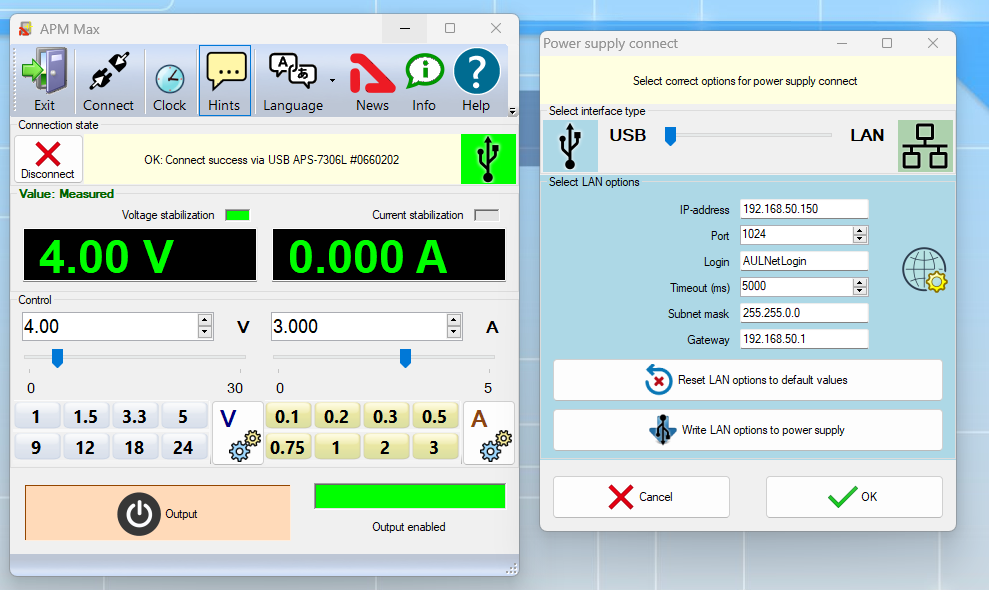Select the 18 V voltage preset
The width and height of the screenshot is (989, 590).
click(x=134, y=447)
